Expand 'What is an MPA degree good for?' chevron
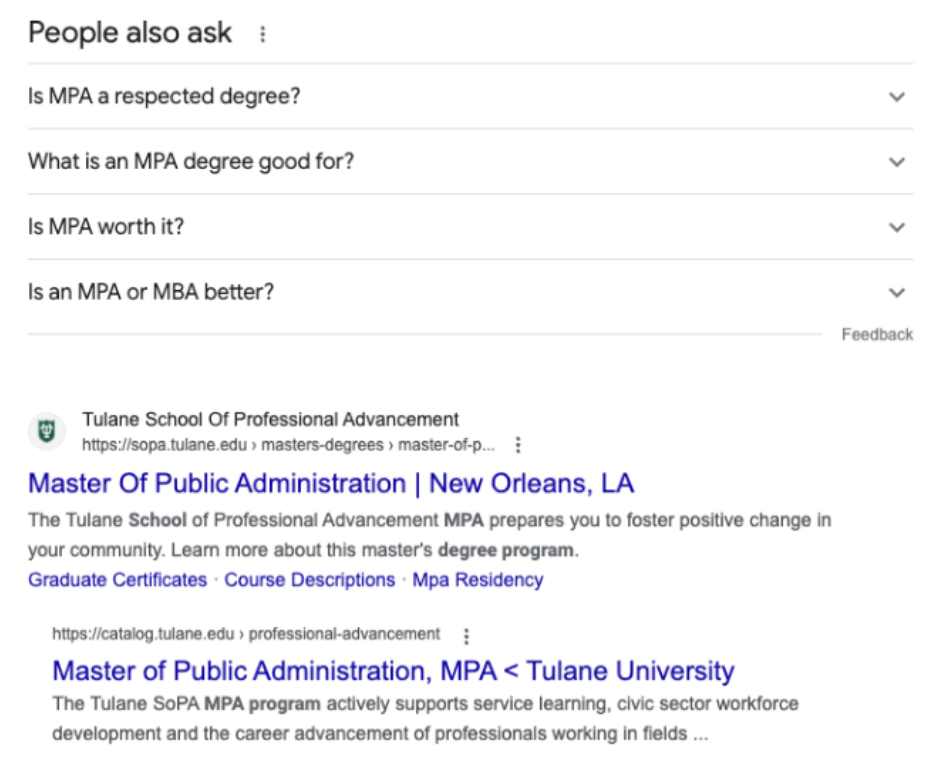The height and width of the screenshot is (772, 940). (x=897, y=162)
